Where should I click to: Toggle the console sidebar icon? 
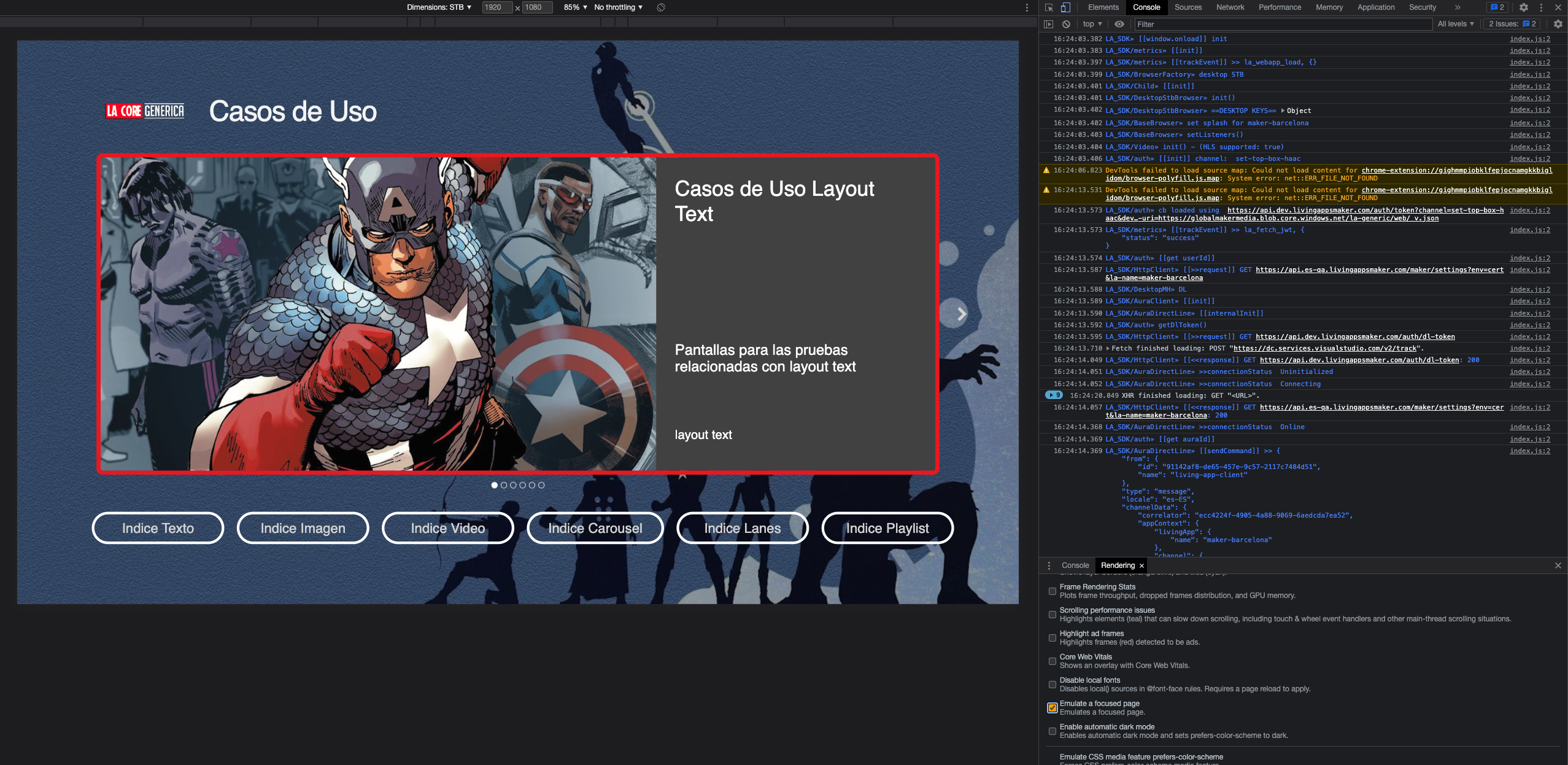click(1048, 24)
